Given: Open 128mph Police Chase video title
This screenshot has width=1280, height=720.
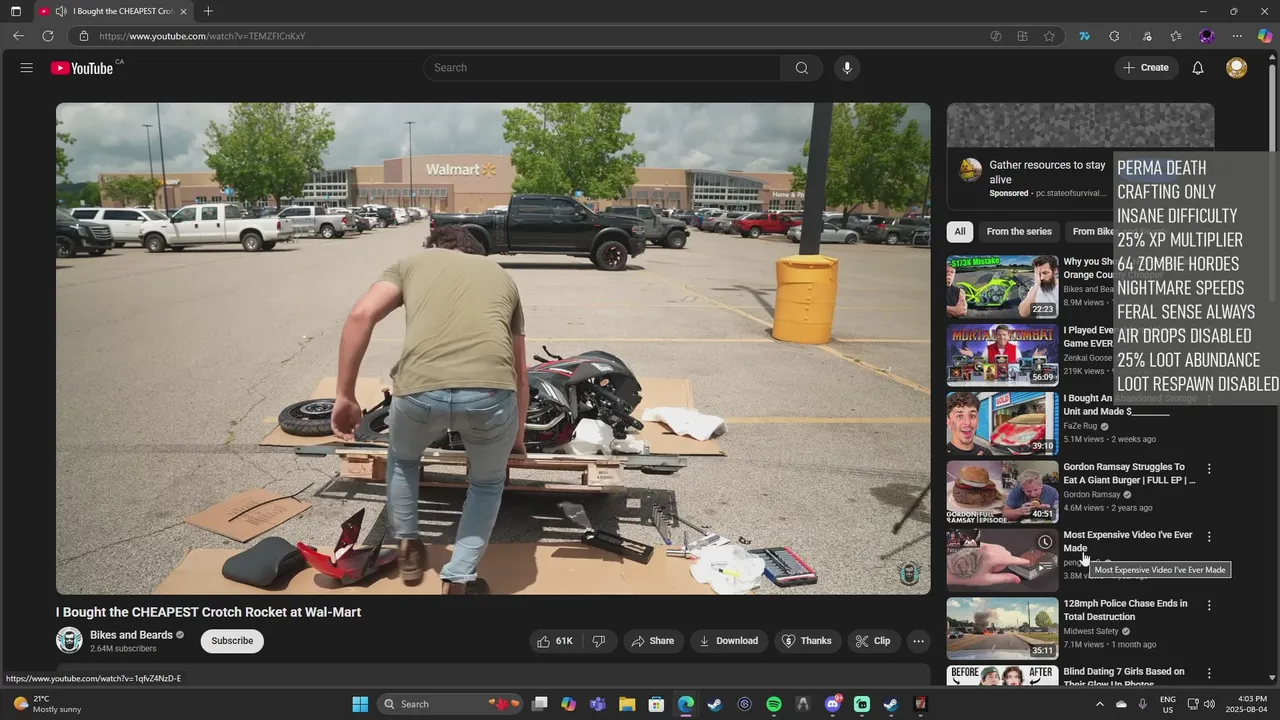Looking at the screenshot, I should pyautogui.click(x=1125, y=610).
